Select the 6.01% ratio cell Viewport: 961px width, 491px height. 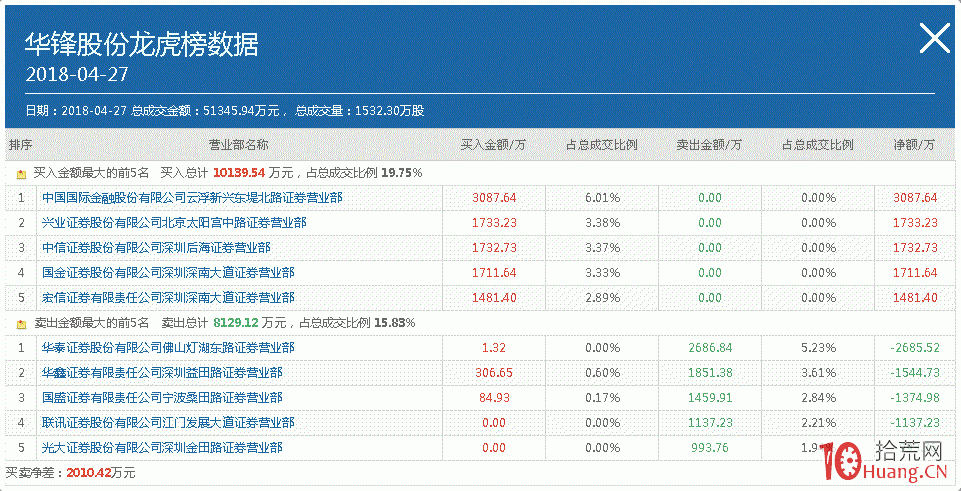(x=602, y=198)
